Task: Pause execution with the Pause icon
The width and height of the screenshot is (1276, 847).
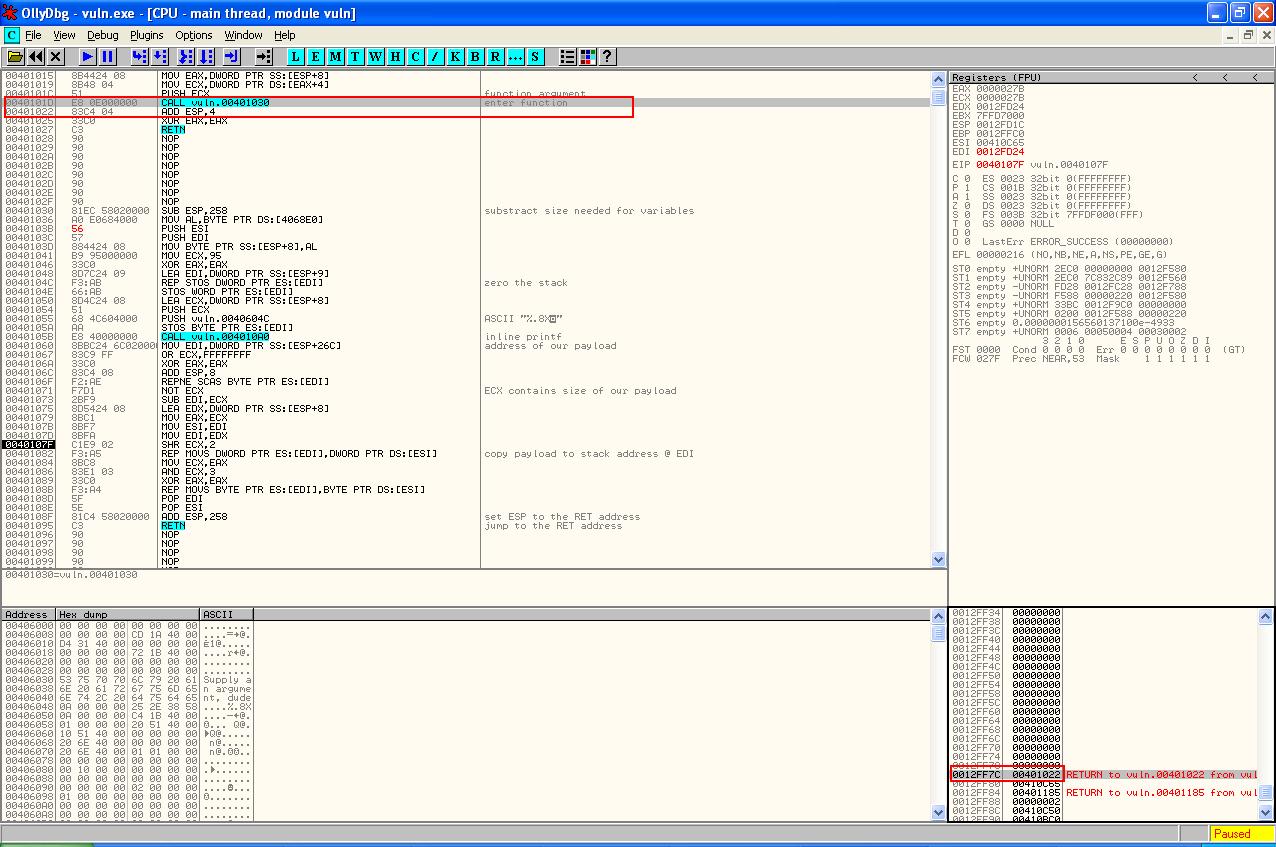Action: [x=107, y=57]
